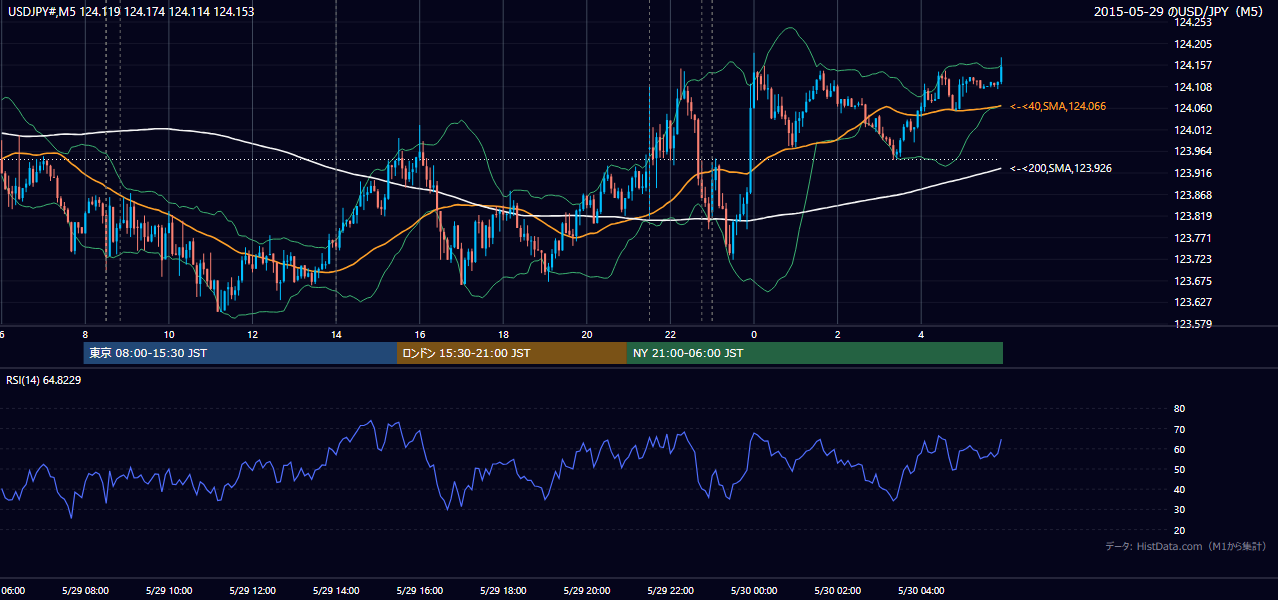Click price axis value 123.675
1278x600 pixels.
coord(1192,281)
